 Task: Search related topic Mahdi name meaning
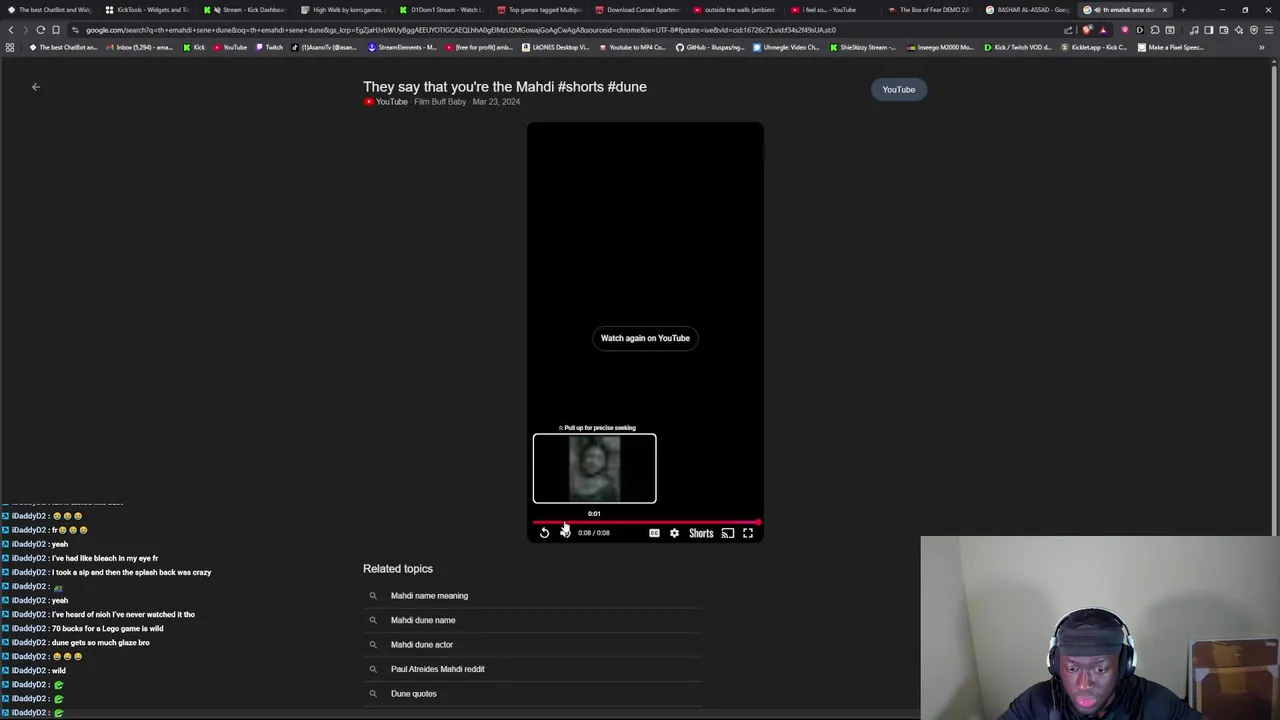429,596
